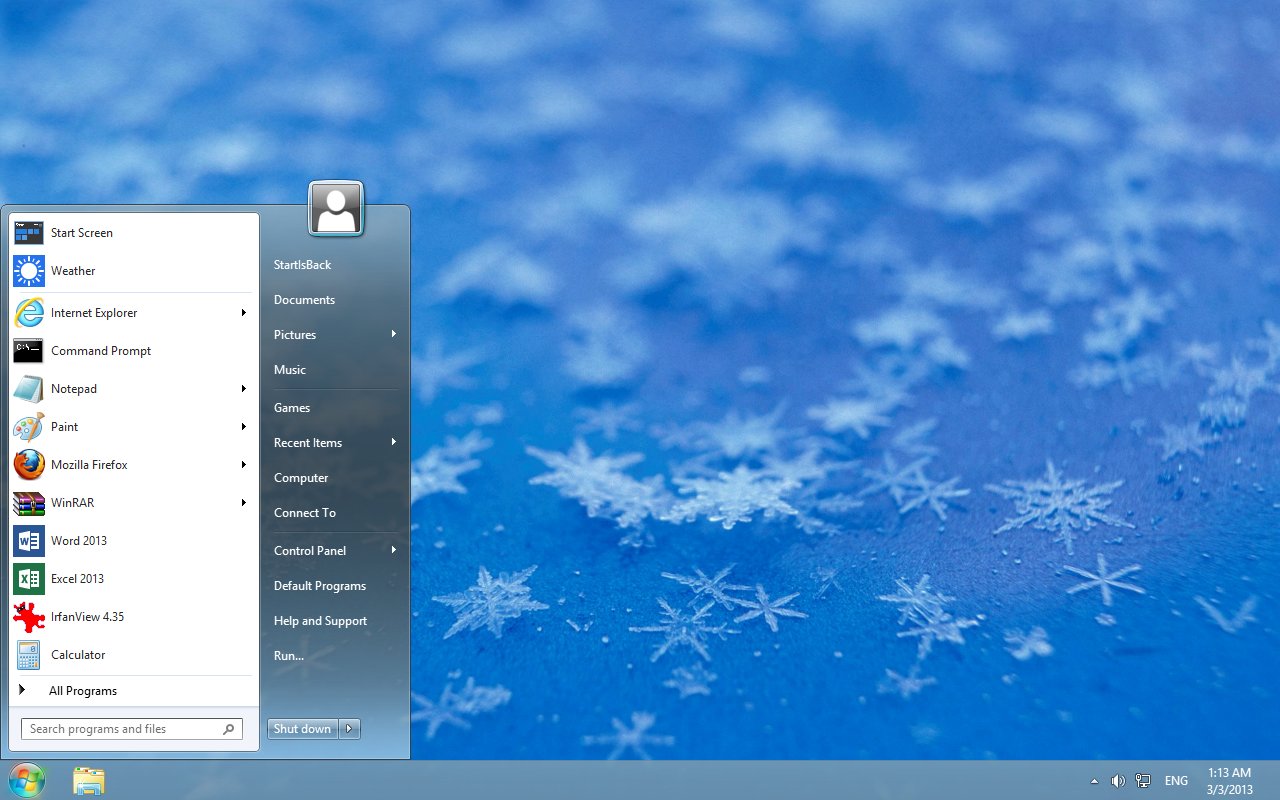Open Word 2013
Image resolution: width=1280 pixels, height=800 pixels.
pos(79,541)
